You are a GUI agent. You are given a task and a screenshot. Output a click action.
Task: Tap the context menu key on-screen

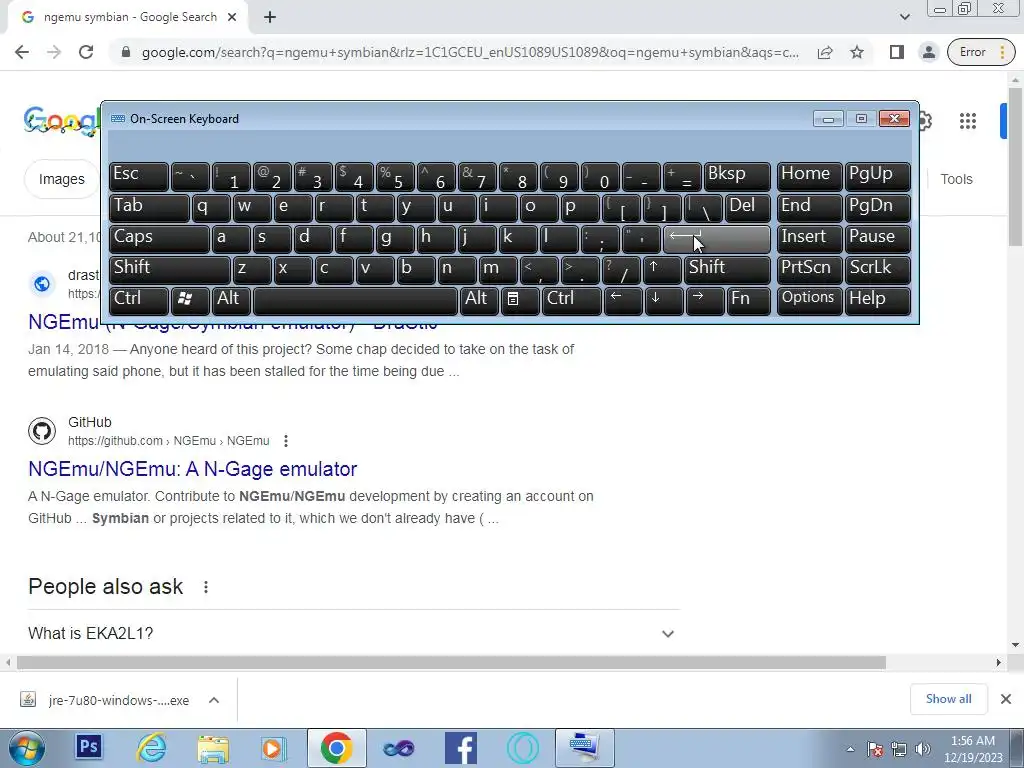pos(520,301)
